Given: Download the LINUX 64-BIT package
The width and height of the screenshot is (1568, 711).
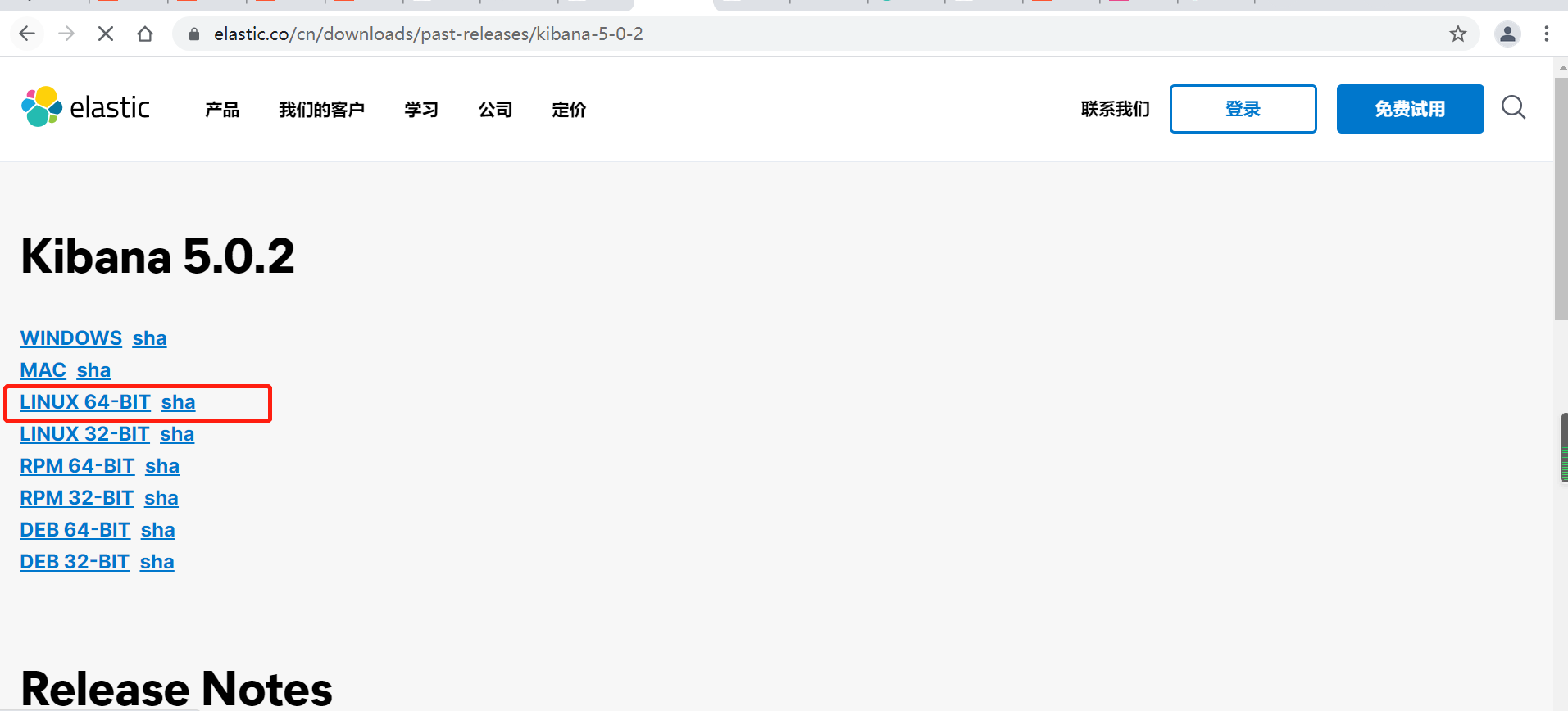Looking at the screenshot, I should [x=85, y=402].
